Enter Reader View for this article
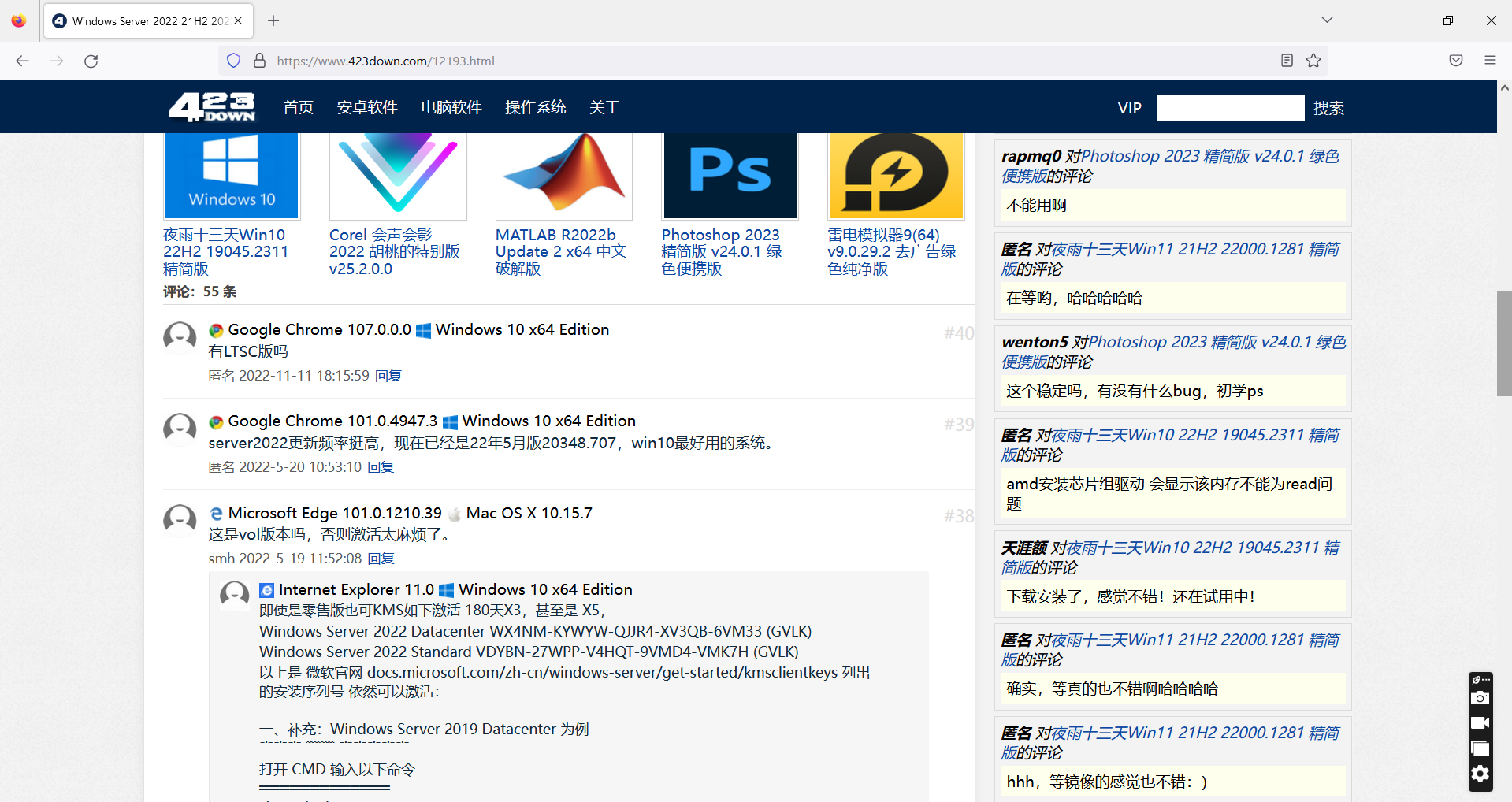1512x802 pixels. point(1287,60)
